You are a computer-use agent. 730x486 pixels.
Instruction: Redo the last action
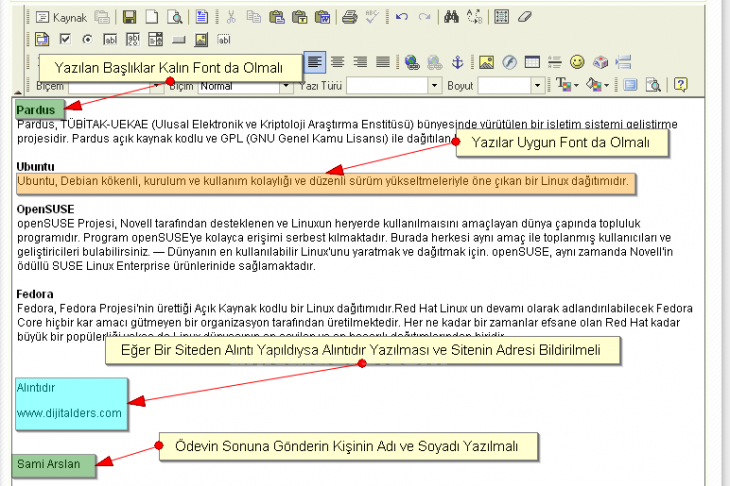pyautogui.click(x=424, y=17)
